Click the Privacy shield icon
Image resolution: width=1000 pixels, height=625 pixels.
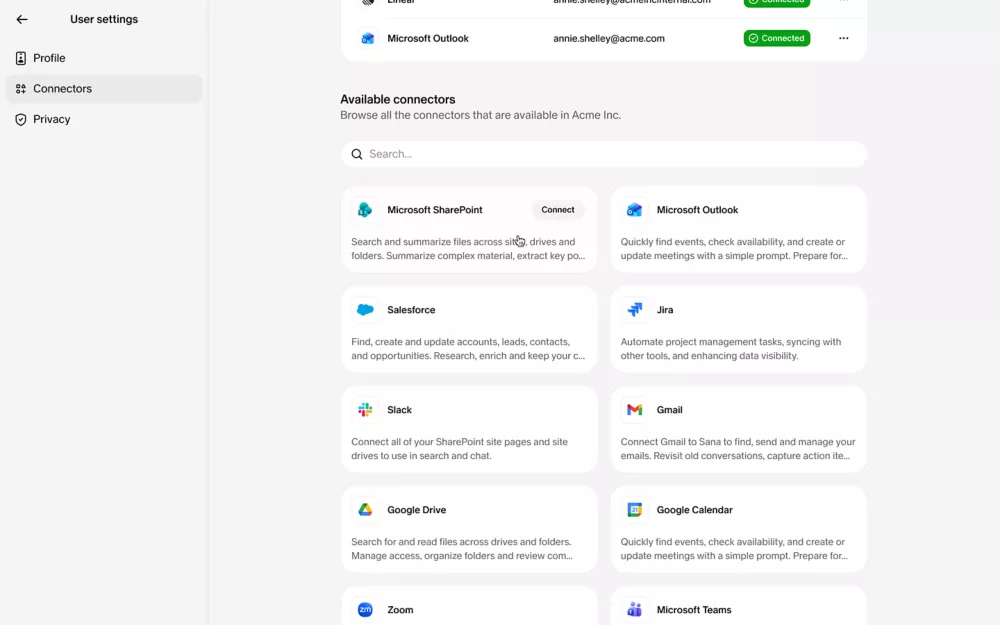(21, 119)
